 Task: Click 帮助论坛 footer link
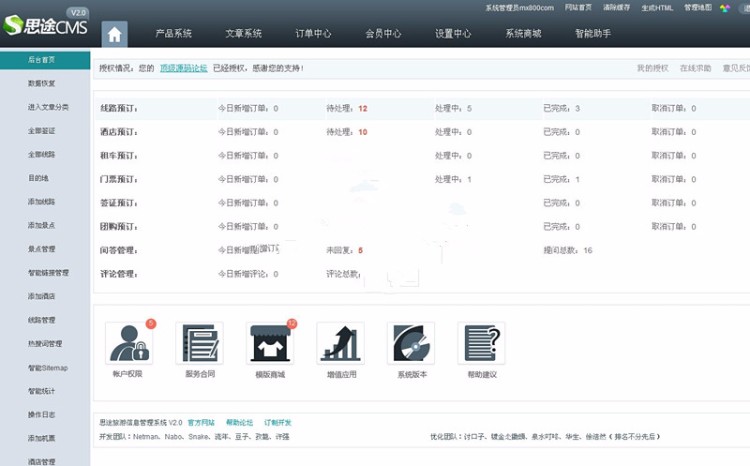(240, 422)
